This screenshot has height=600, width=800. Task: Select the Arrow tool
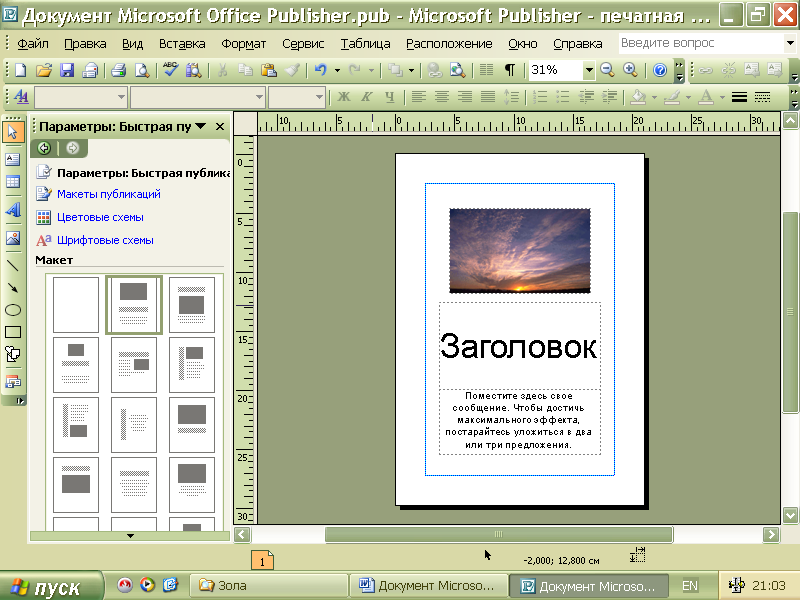(13, 288)
